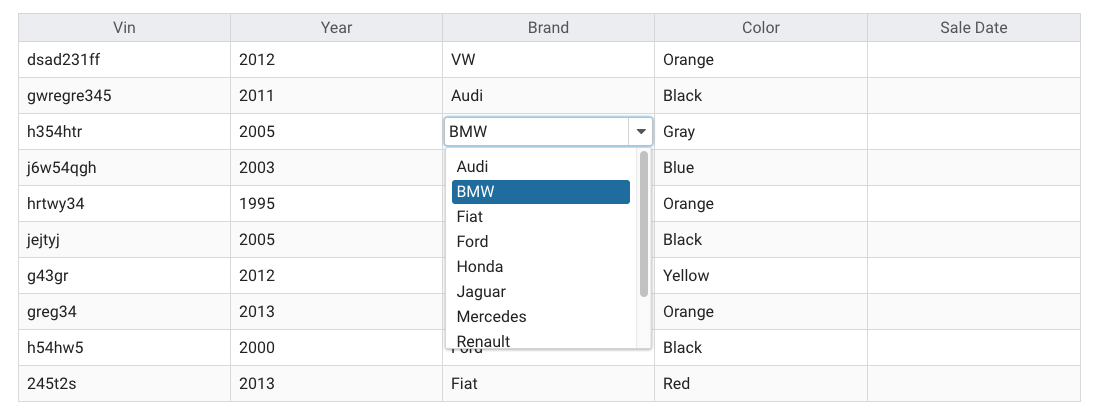Click the Orange color cell of dsad231ff
Viewport: 1099px width, 416px height.
pos(761,60)
